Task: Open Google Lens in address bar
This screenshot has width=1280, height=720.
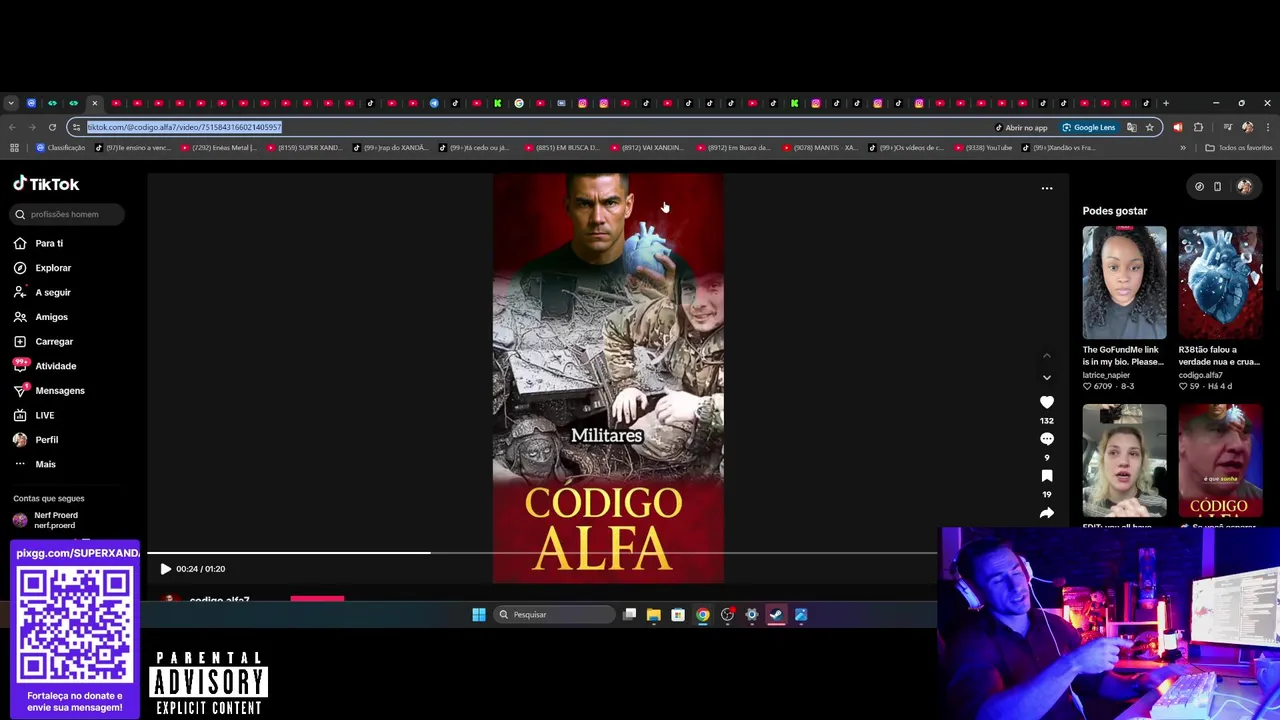Action: pyautogui.click(x=1088, y=128)
